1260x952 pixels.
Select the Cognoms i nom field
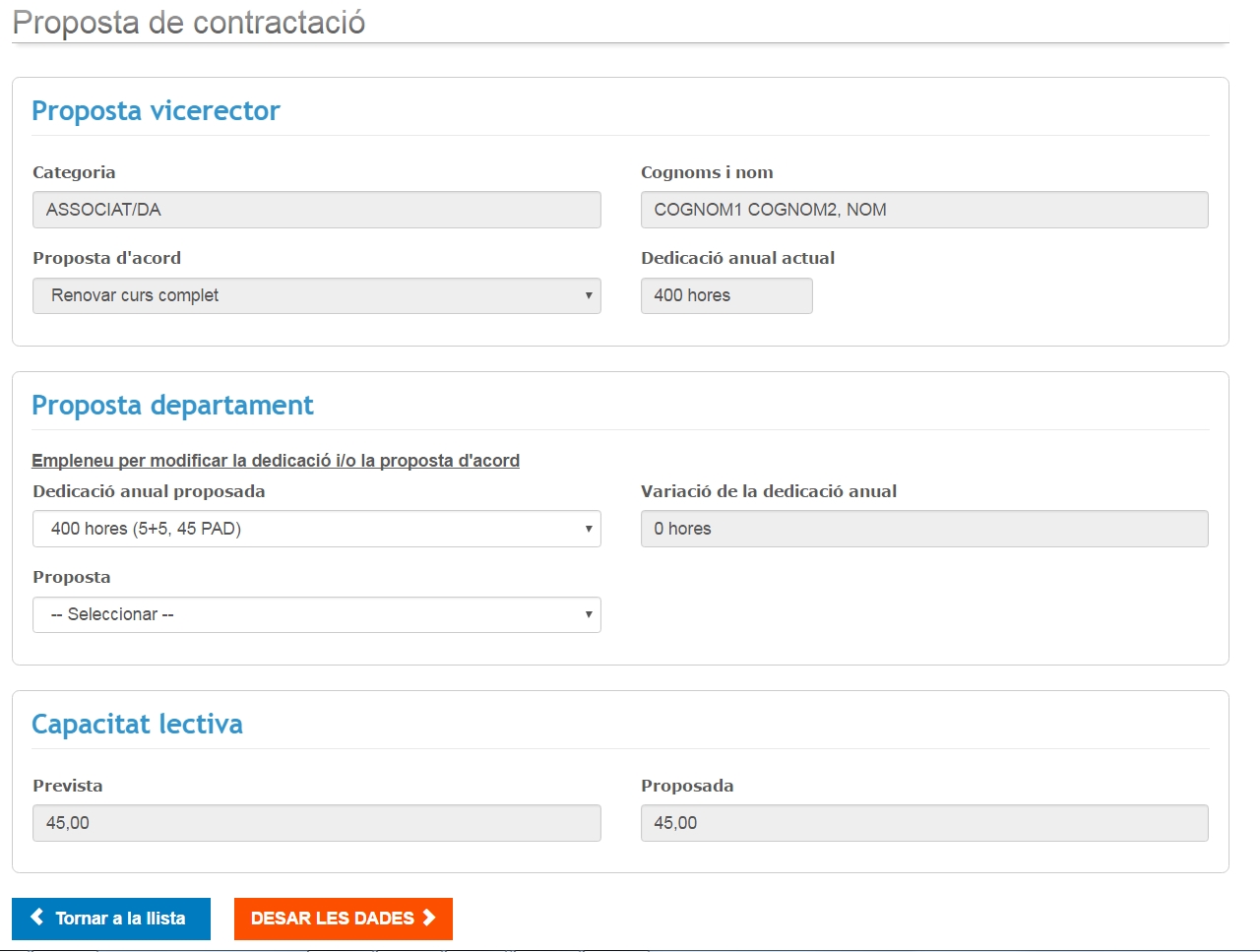pyautogui.click(x=923, y=210)
